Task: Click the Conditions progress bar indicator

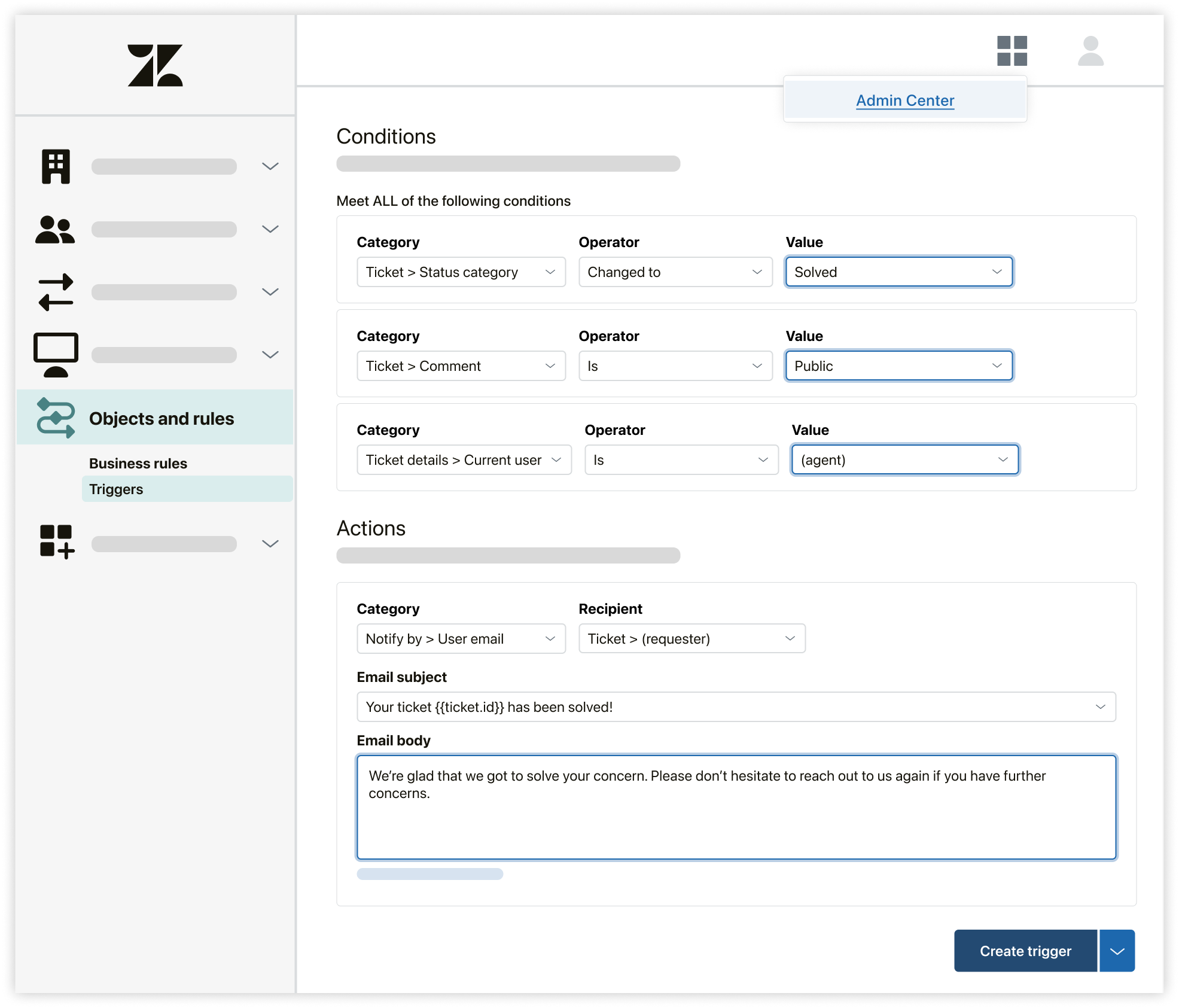Action: 508,164
